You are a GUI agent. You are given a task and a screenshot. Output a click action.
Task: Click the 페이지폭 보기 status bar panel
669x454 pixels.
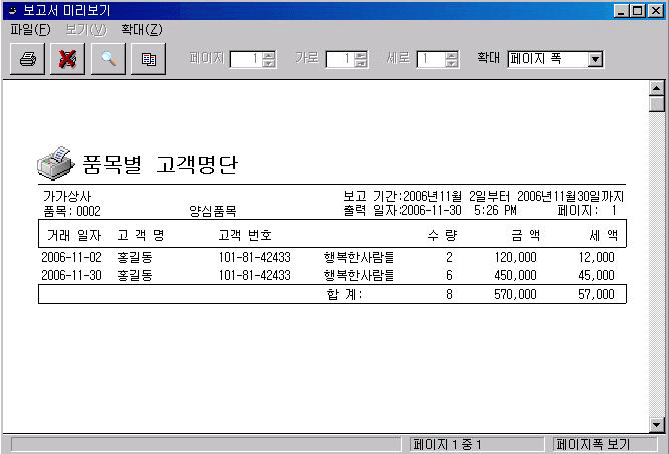(592, 444)
